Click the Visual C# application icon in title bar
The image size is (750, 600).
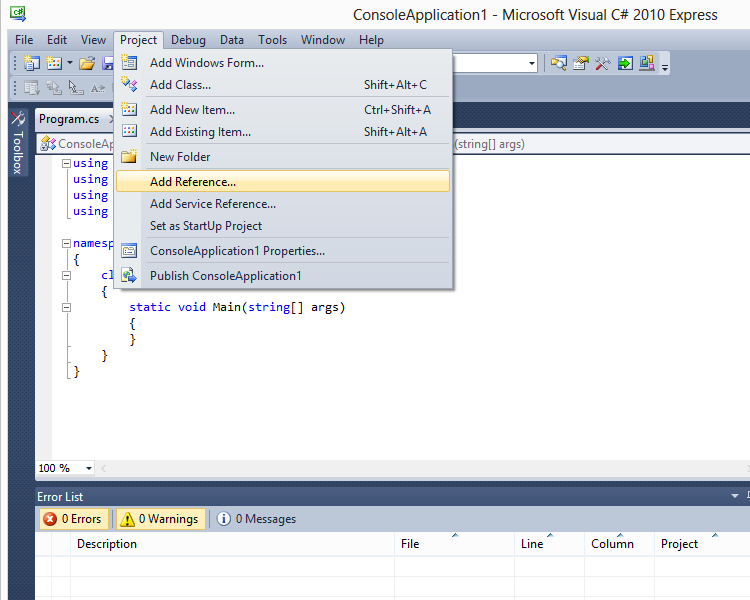pyautogui.click(x=18, y=14)
